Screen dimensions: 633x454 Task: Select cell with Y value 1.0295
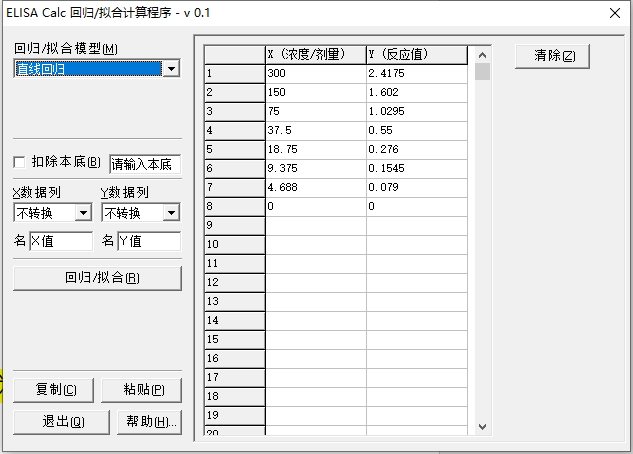tap(417, 112)
